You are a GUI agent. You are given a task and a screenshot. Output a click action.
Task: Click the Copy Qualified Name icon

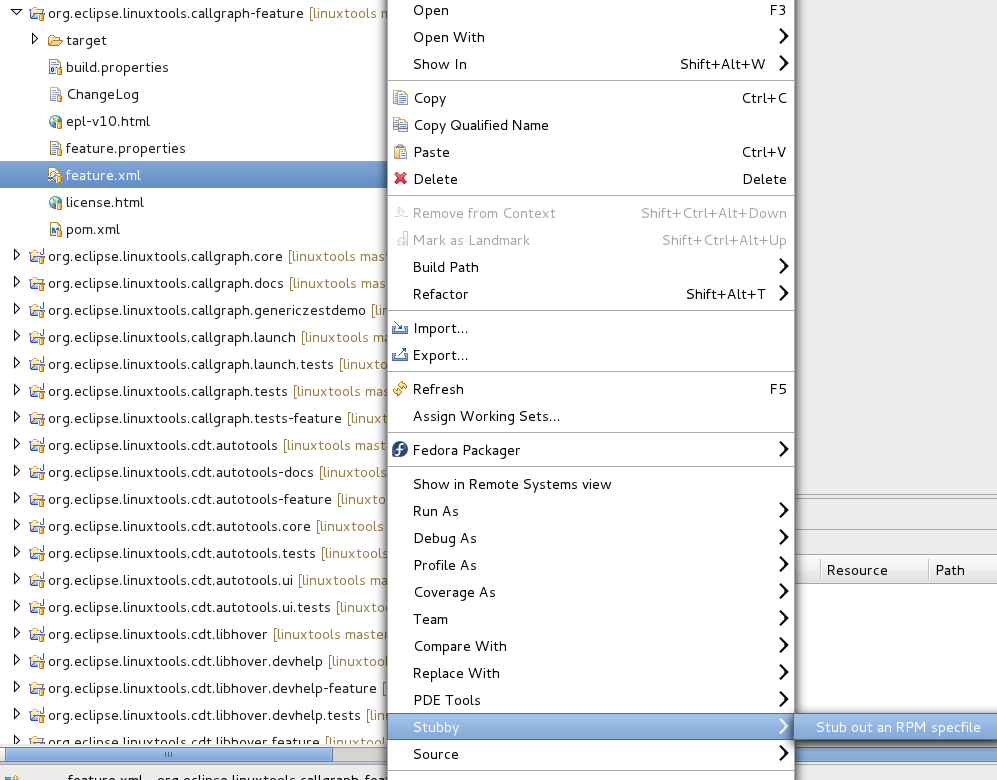click(x=400, y=125)
